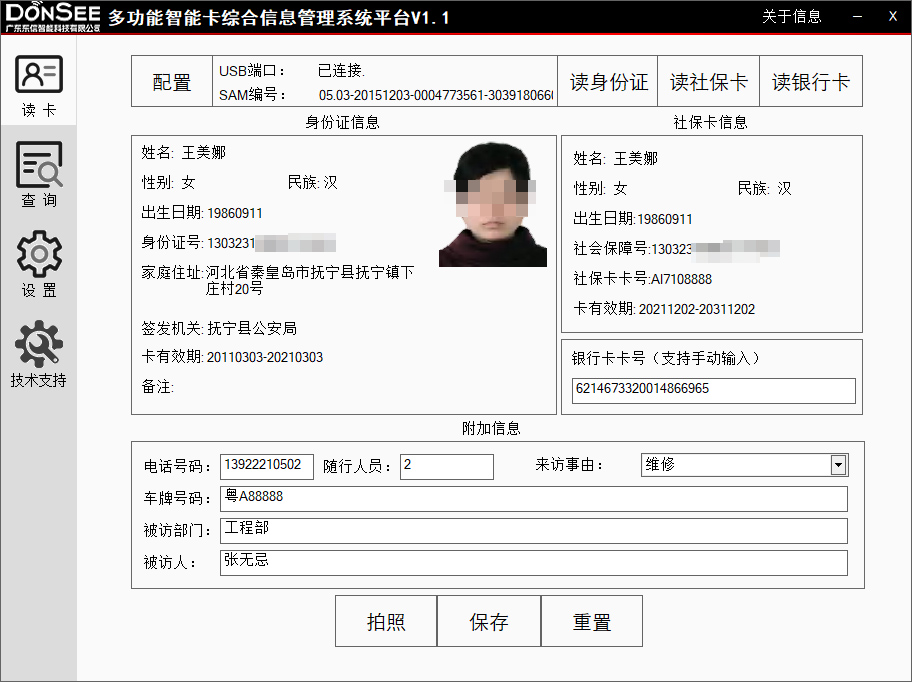Open the 关于信息 menu

click(x=791, y=16)
